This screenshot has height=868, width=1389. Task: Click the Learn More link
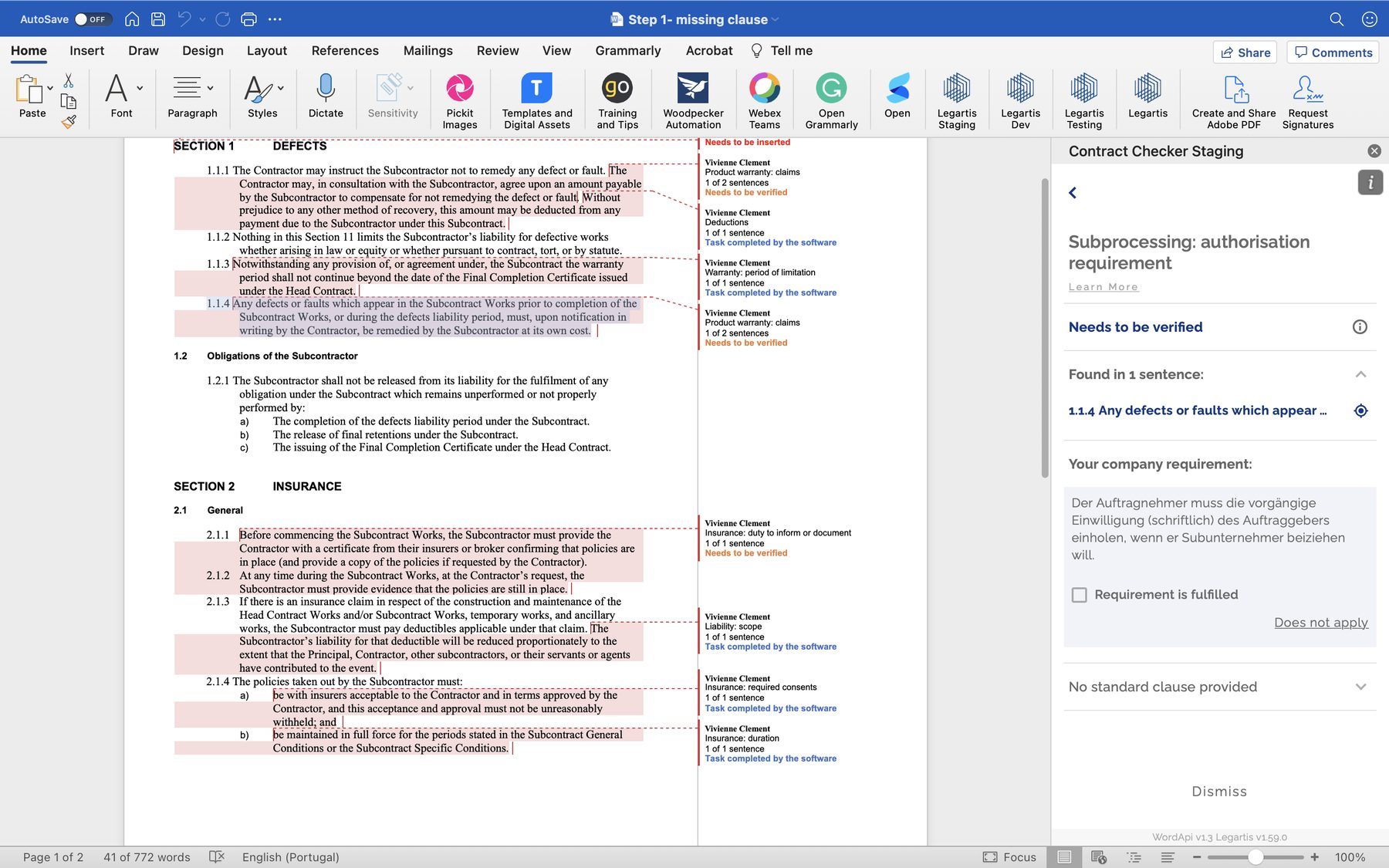[1103, 287]
